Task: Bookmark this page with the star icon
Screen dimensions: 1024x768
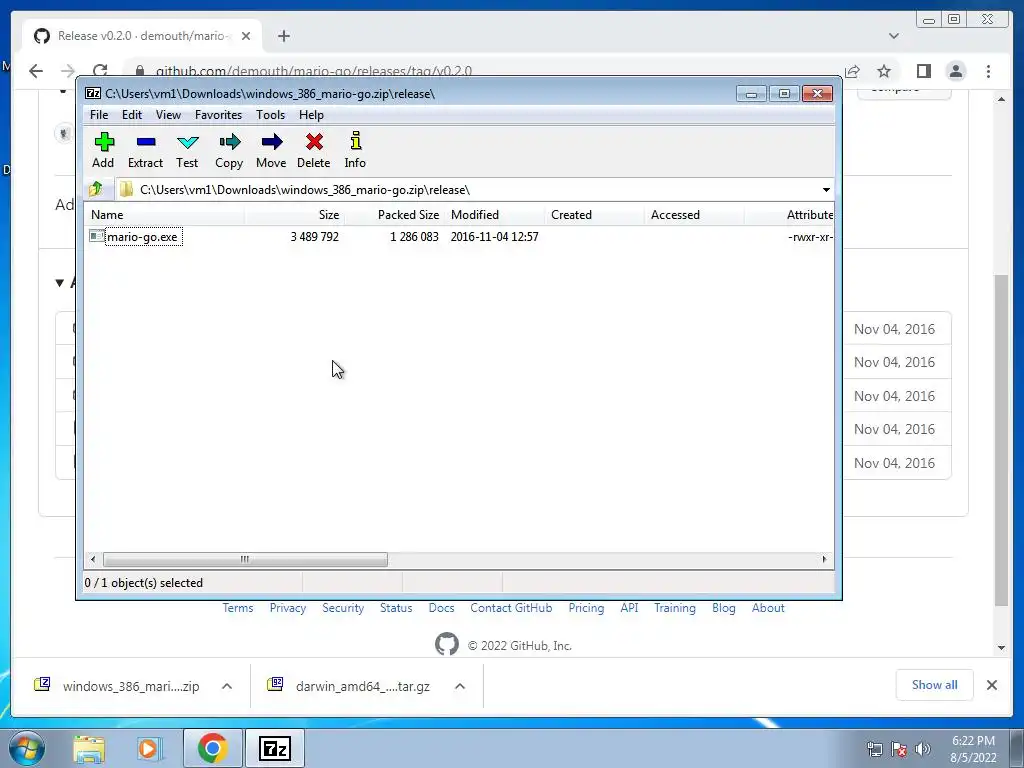Action: 884,71
